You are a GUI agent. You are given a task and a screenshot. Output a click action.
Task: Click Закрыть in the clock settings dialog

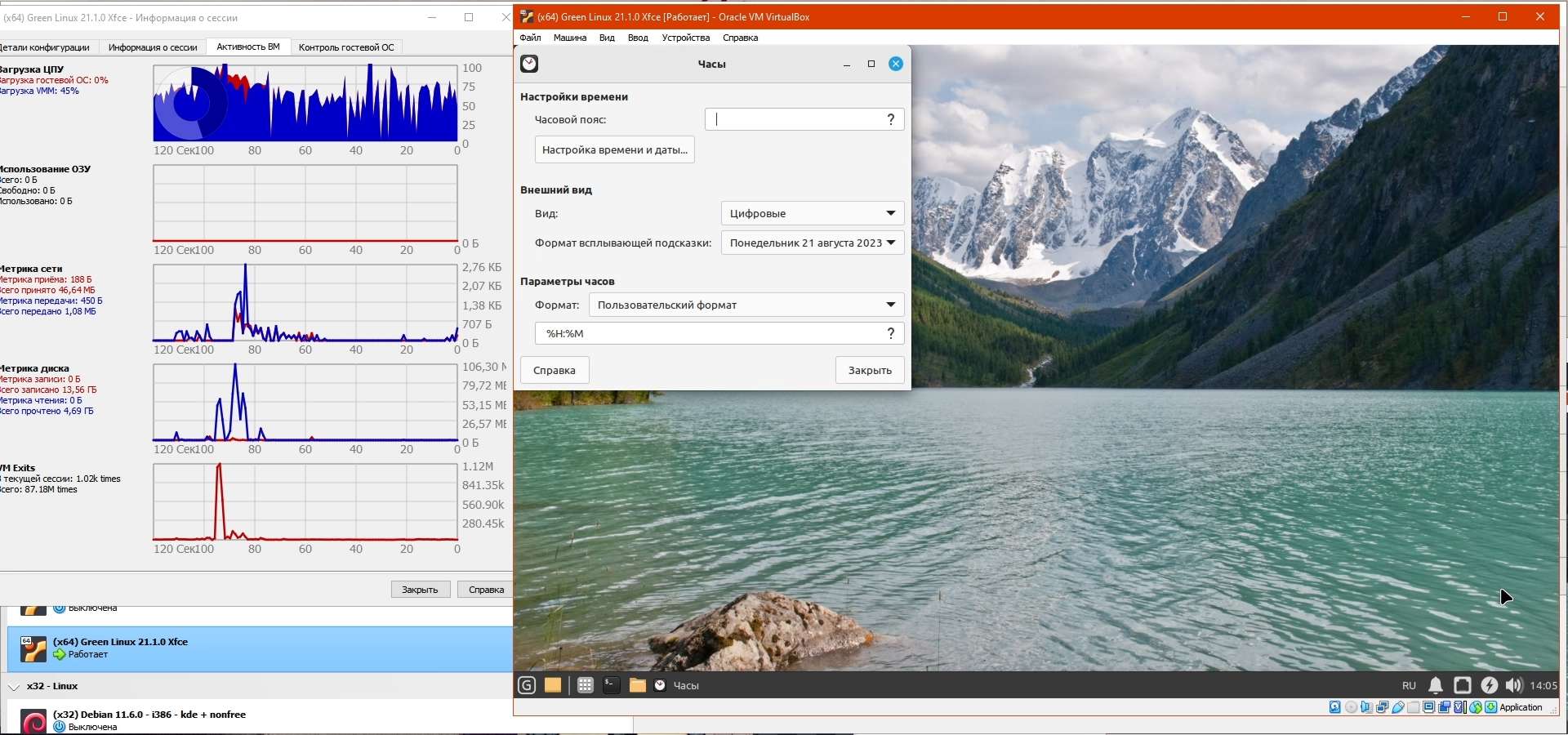pyautogui.click(x=869, y=370)
